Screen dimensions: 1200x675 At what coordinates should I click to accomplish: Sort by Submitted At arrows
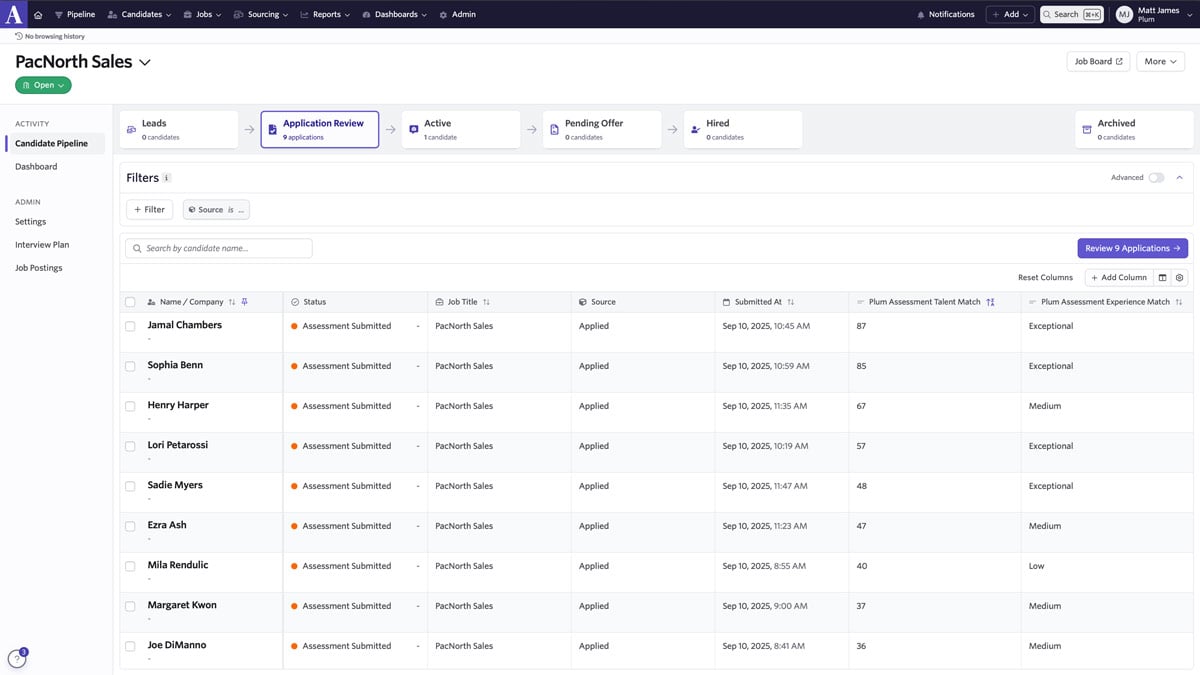(x=790, y=302)
